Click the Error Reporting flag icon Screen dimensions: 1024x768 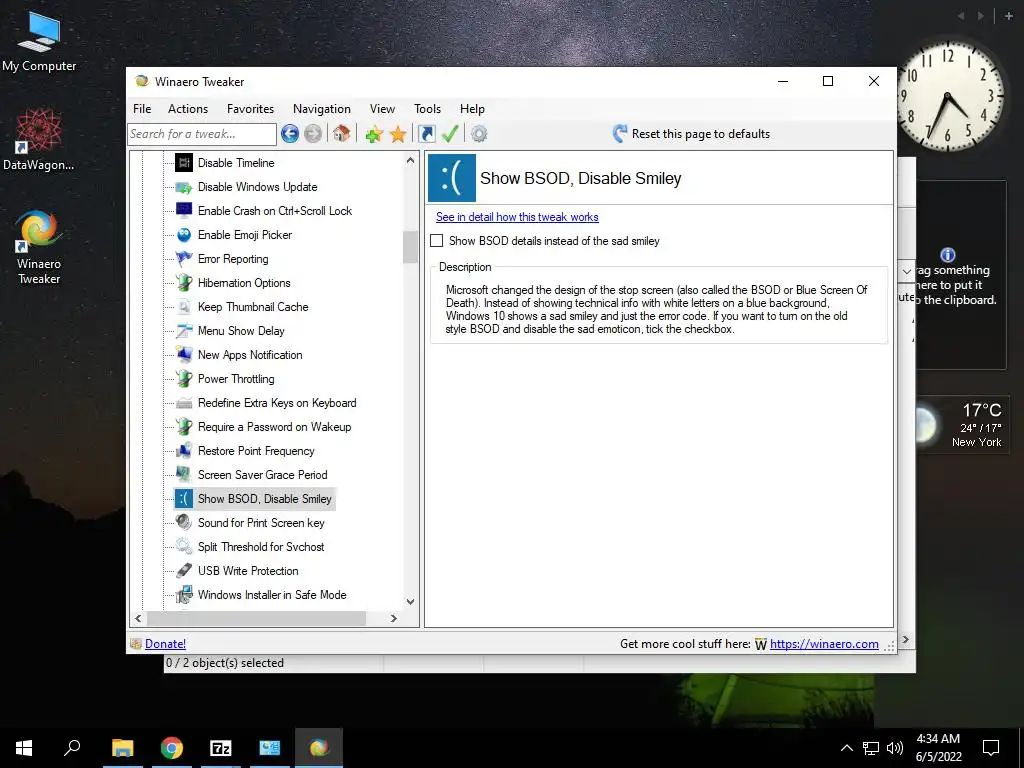[184, 259]
